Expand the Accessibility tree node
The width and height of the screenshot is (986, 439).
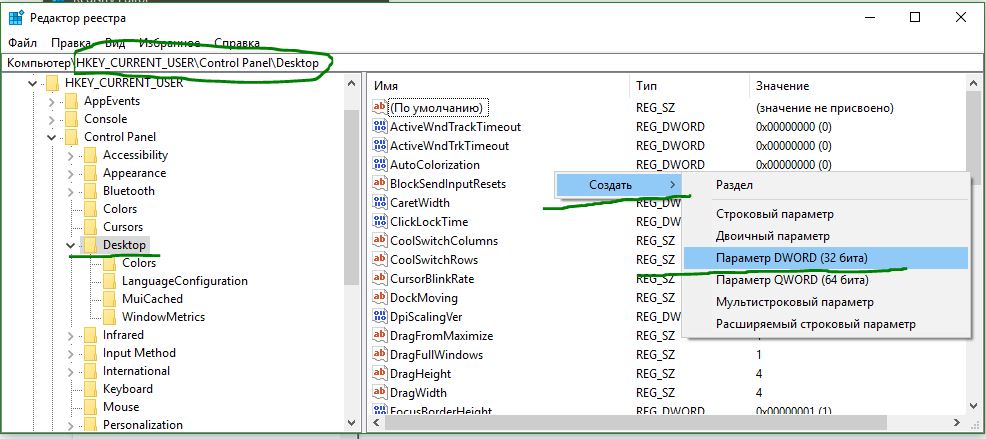tap(70, 155)
